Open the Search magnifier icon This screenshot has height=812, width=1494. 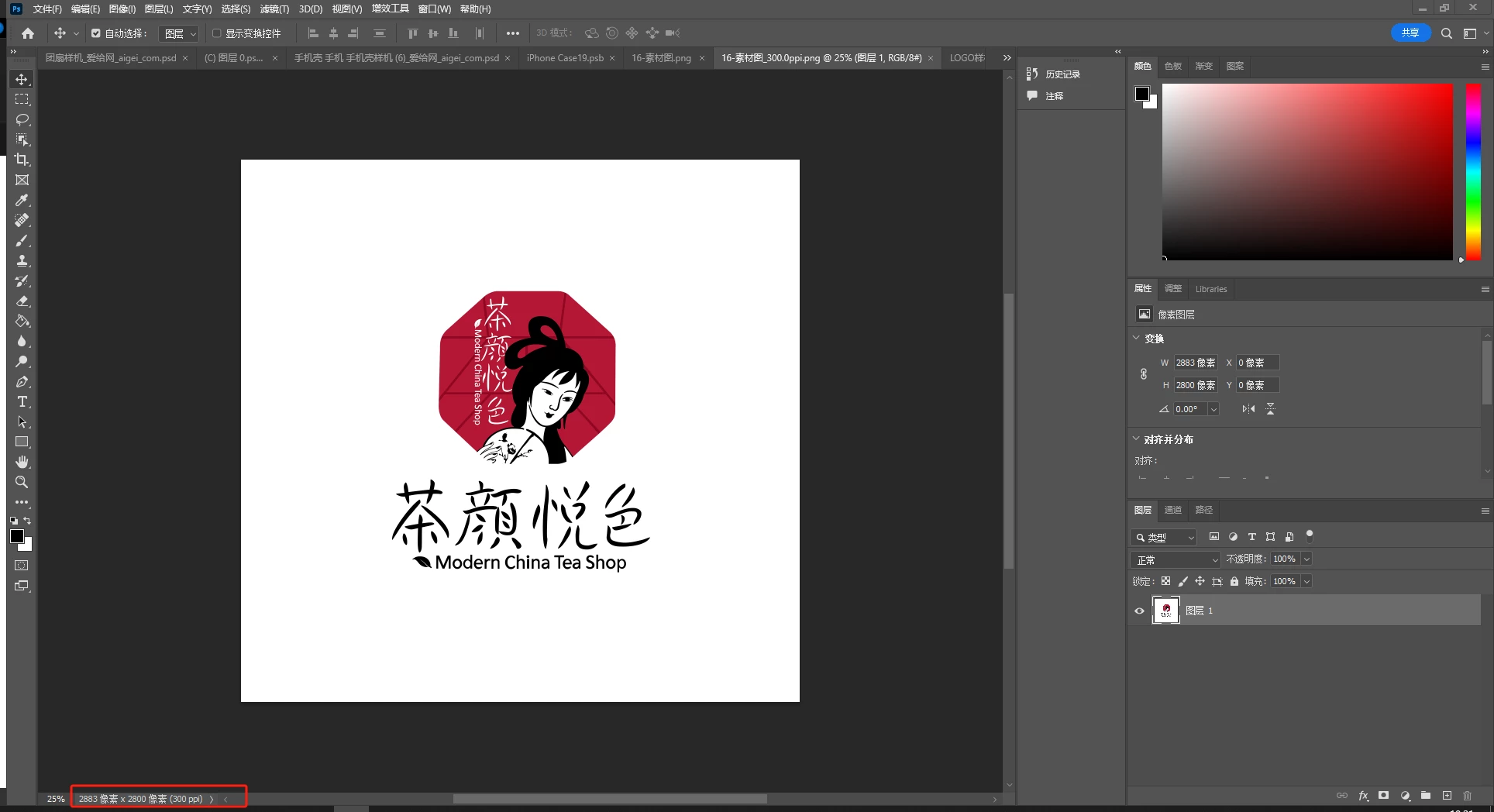pos(1446,33)
